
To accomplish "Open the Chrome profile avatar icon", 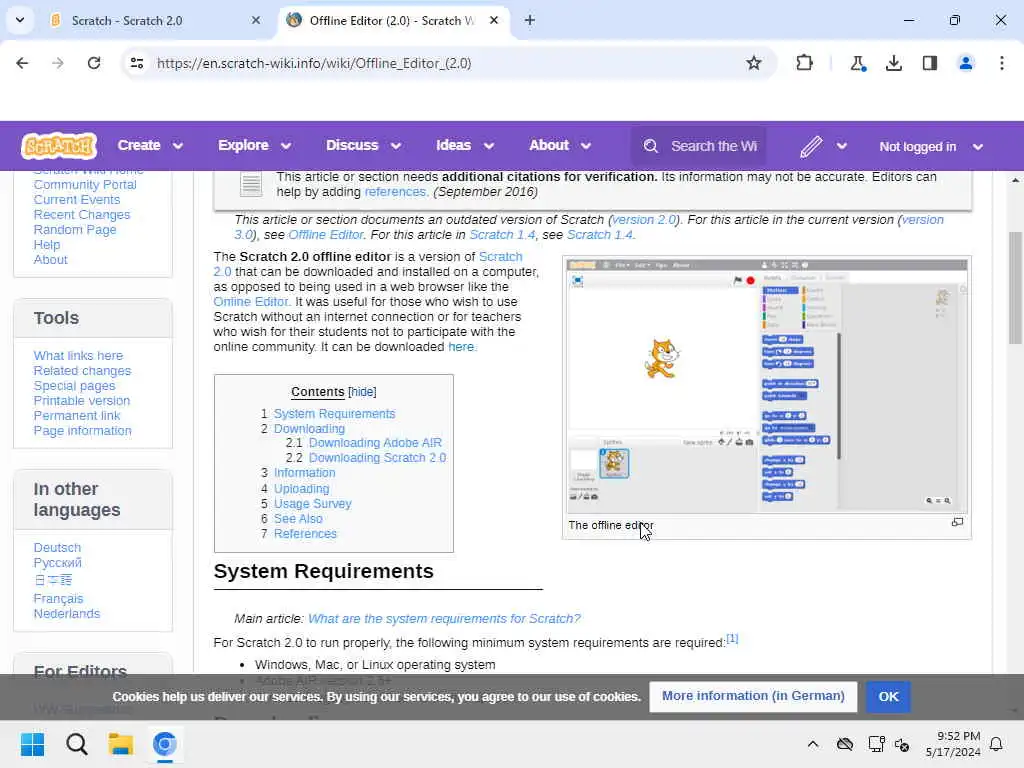I will [x=966, y=63].
